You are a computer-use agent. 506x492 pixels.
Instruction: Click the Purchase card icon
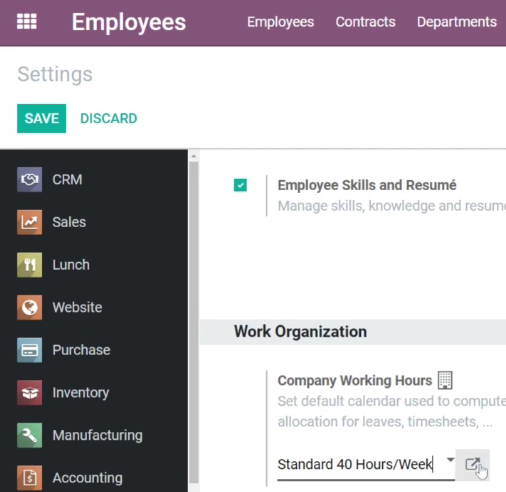30,350
